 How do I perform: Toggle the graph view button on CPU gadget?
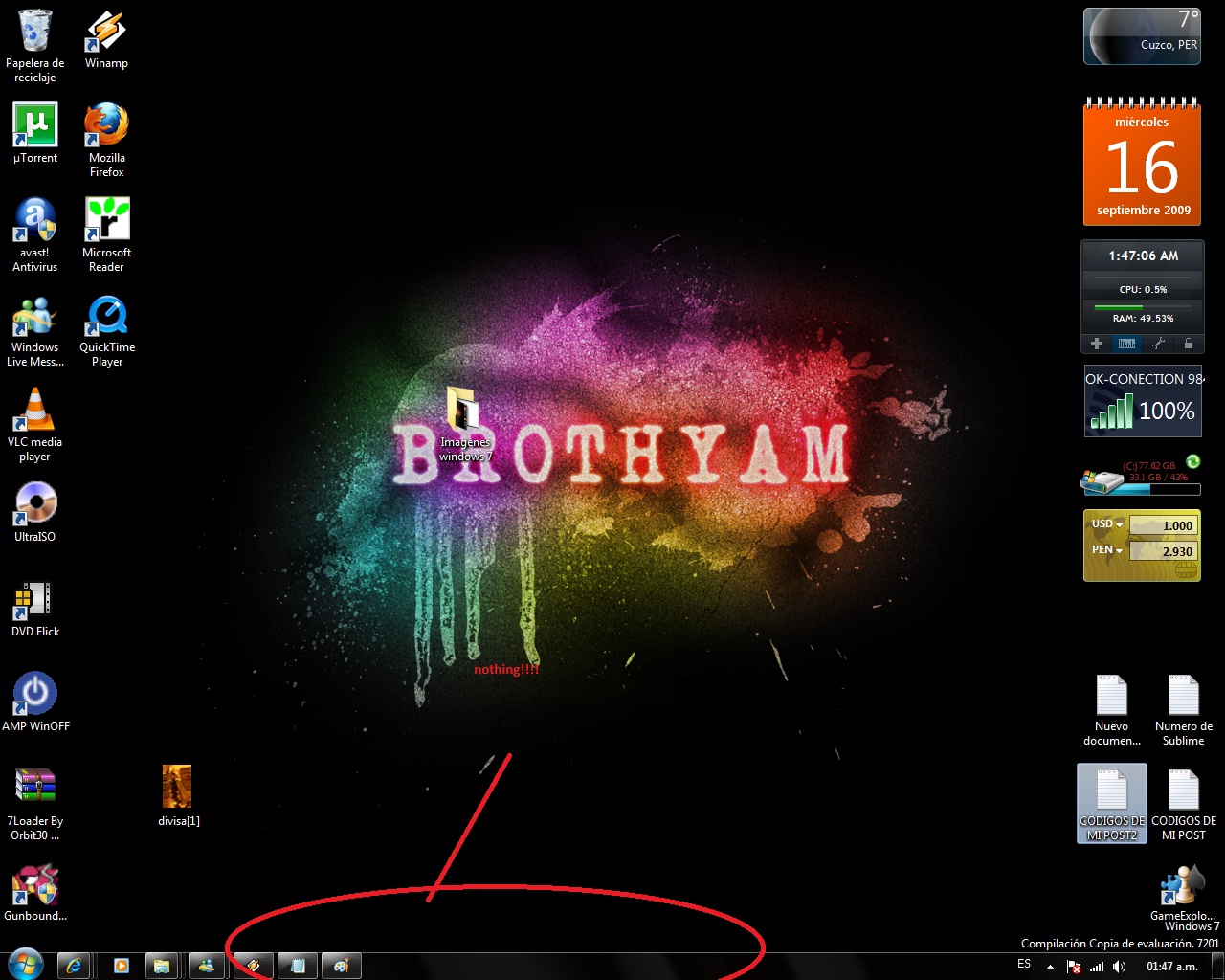point(1127,344)
